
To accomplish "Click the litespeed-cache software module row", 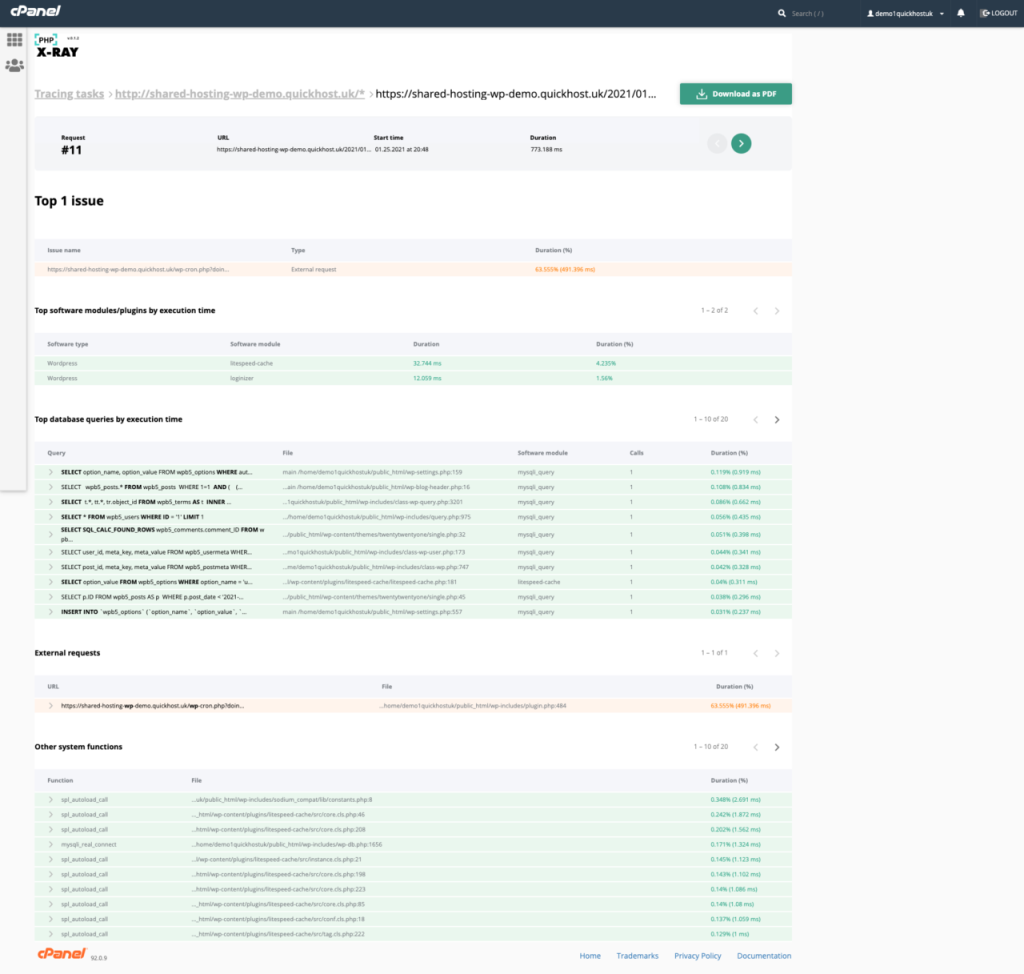I will tap(413, 363).
